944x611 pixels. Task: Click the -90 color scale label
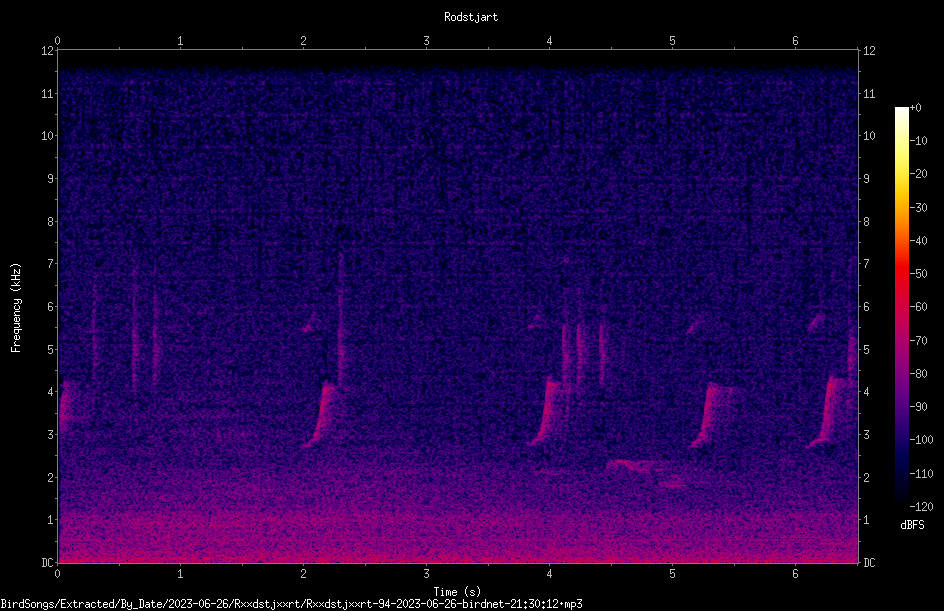click(918, 407)
